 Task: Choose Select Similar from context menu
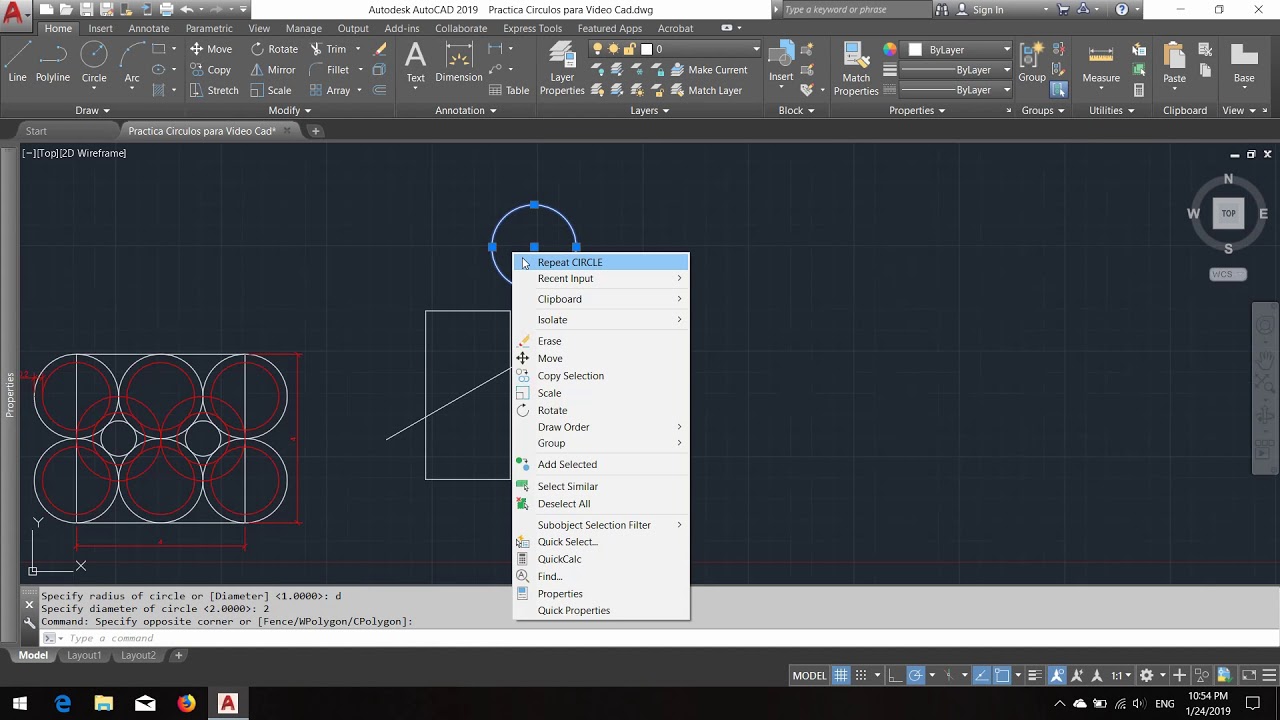(601, 486)
